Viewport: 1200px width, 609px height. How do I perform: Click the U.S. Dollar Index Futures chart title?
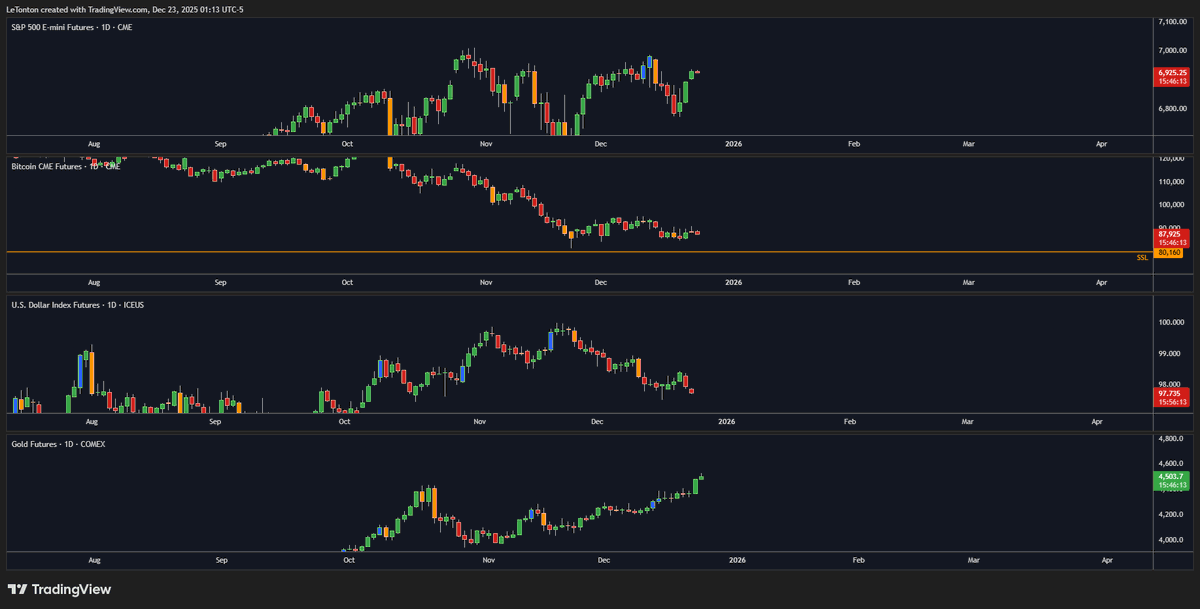tap(77, 305)
